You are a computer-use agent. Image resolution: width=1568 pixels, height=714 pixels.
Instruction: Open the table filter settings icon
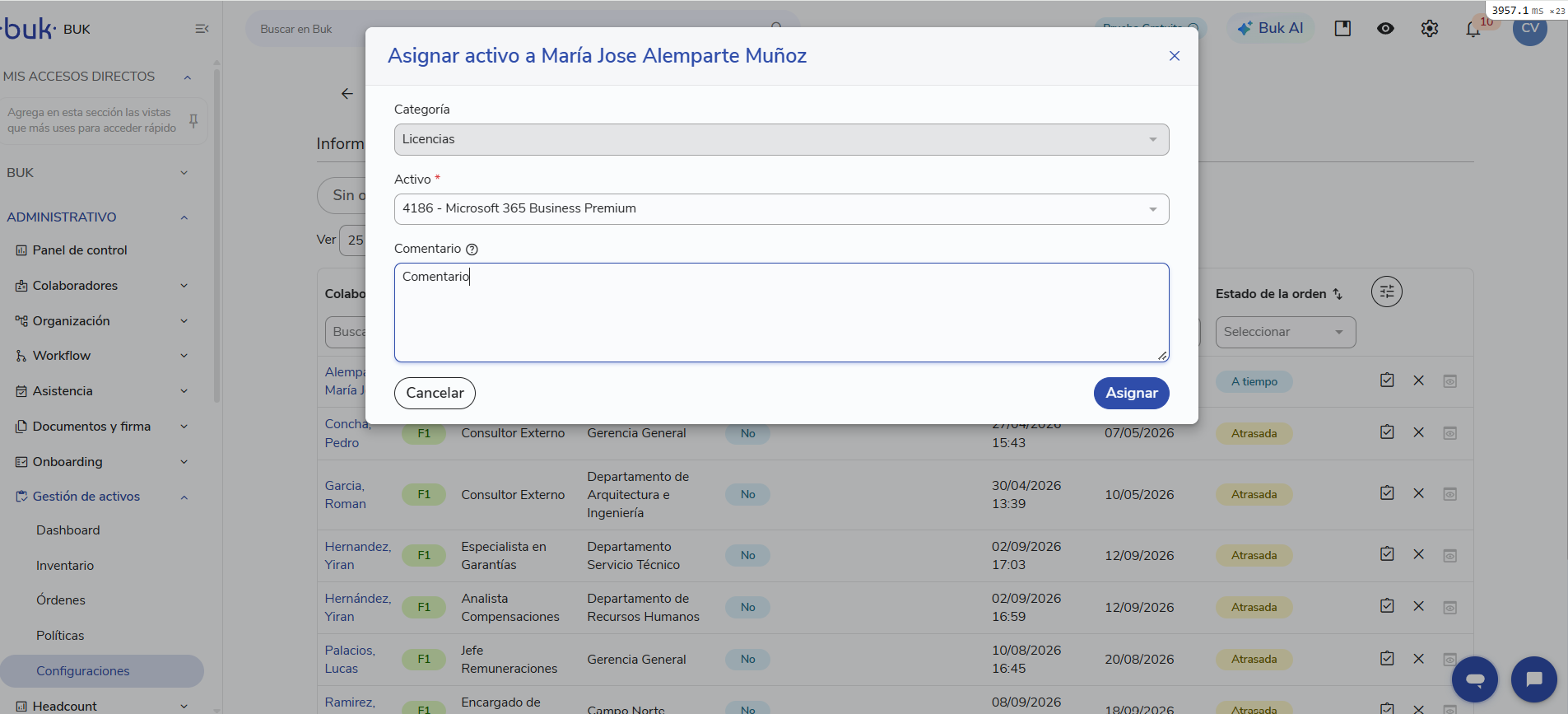(1387, 292)
